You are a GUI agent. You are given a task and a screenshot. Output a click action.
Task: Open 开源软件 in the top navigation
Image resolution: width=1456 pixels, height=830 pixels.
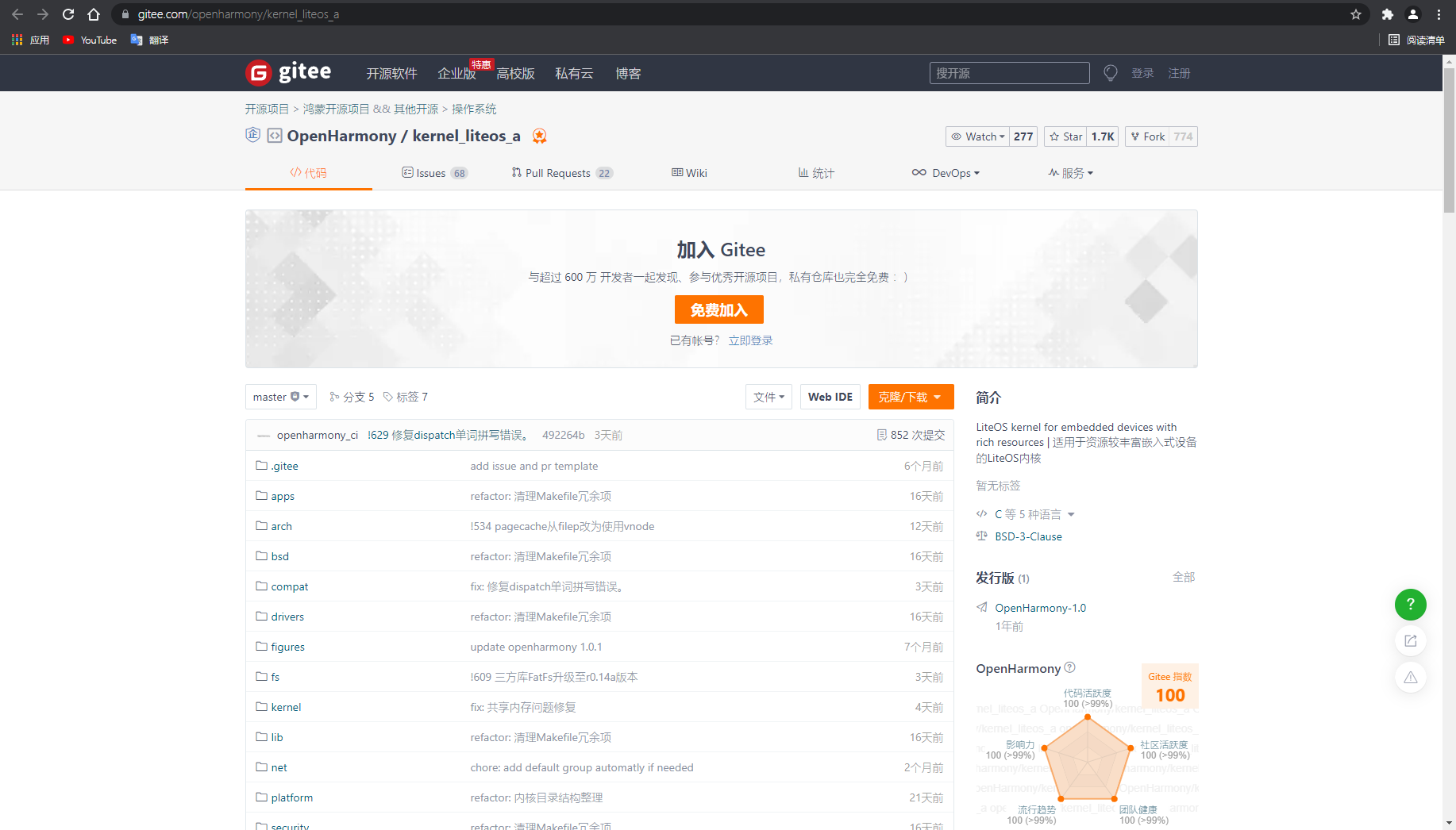[x=391, y=73]
